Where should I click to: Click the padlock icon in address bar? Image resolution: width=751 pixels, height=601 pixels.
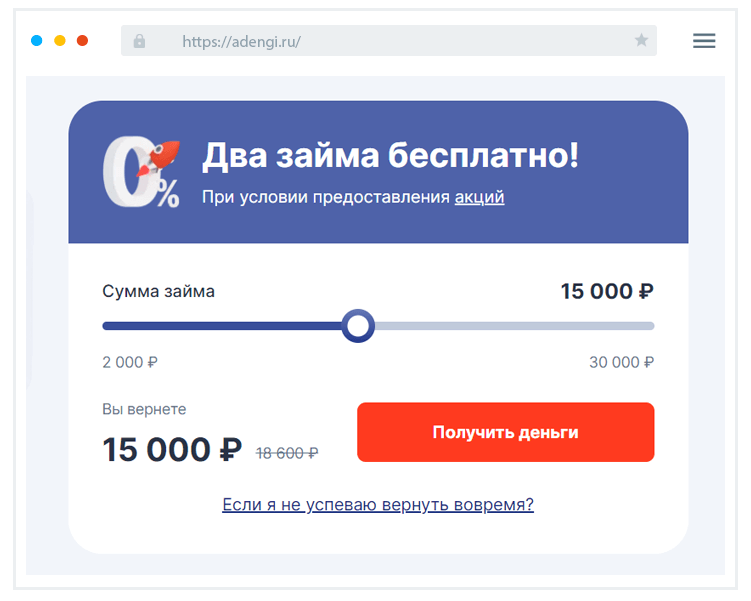click(x=139, y=41)
